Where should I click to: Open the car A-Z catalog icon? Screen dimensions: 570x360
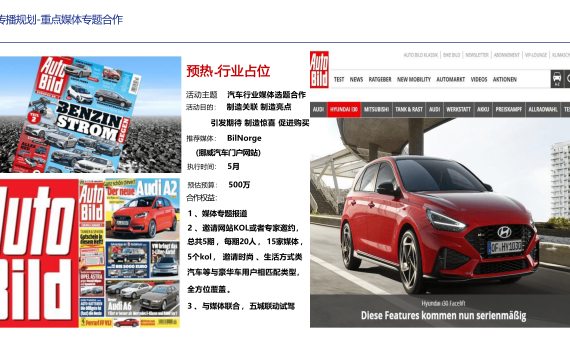(x=557, y=79)
